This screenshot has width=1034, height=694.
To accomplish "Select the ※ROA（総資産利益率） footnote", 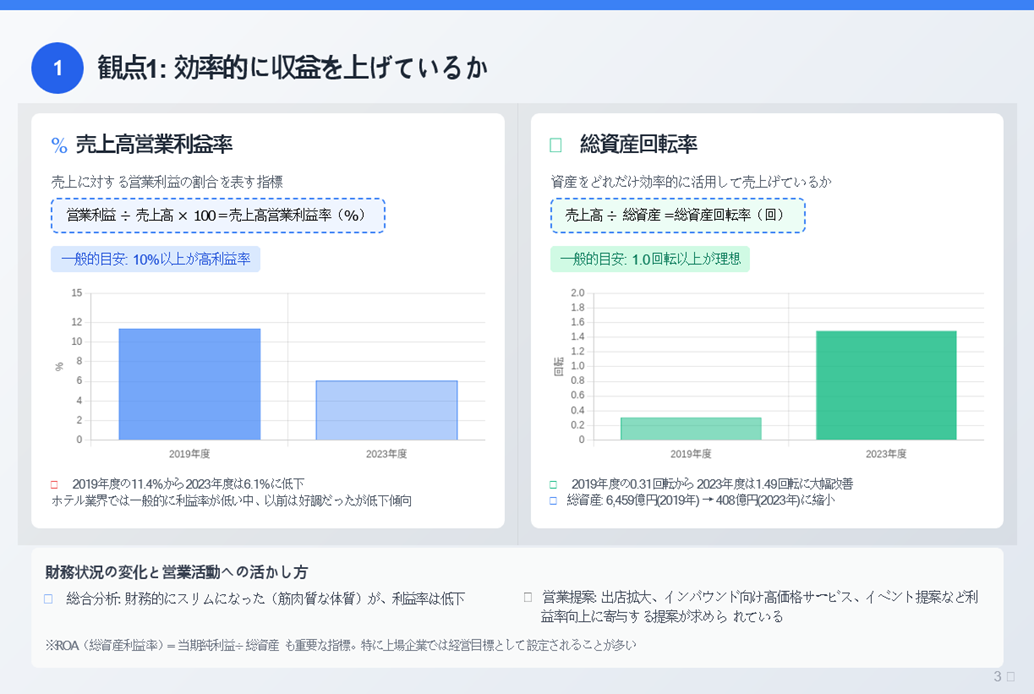I will [x=340, y=645].
